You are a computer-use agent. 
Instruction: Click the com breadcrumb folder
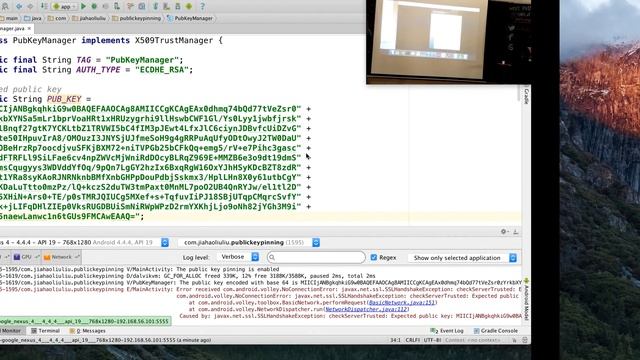(57, 18)
